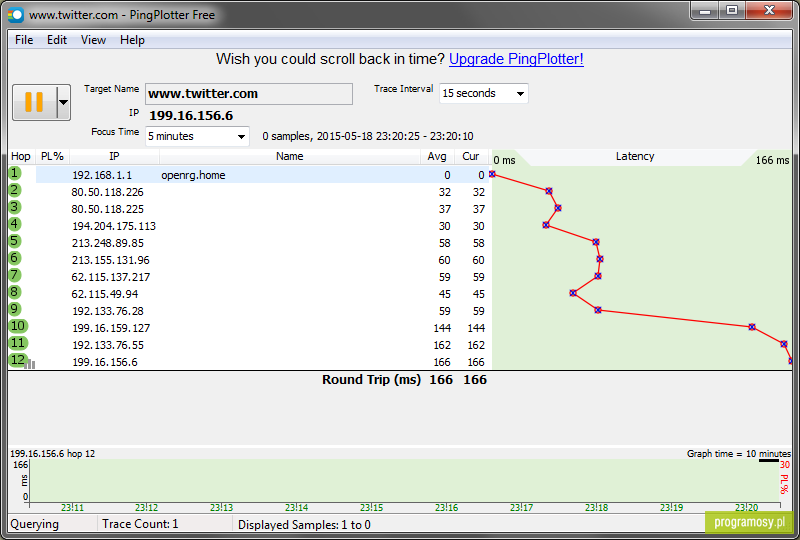Click the Latency graph header
This screenshot has width=800, height=540.
[635, 157]
